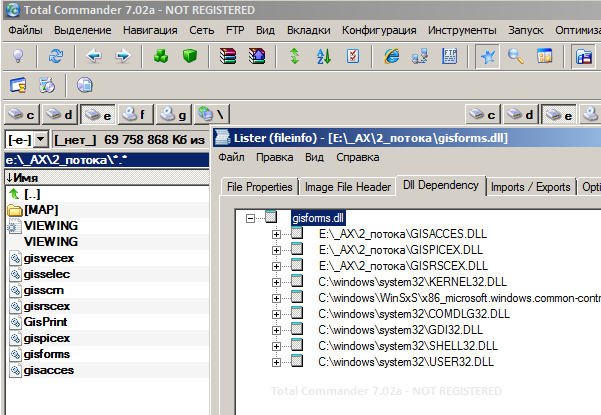
Task: Click the network computers connection icon
Action: [x=420, y=56]
